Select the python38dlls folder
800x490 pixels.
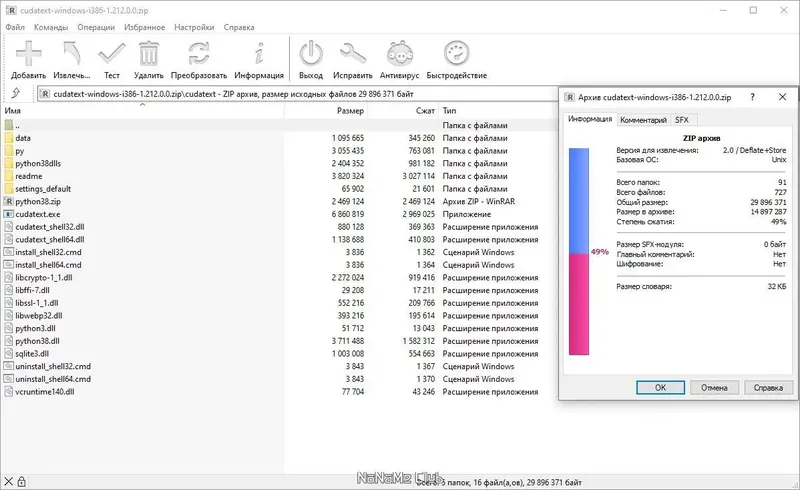click(38, 163)
